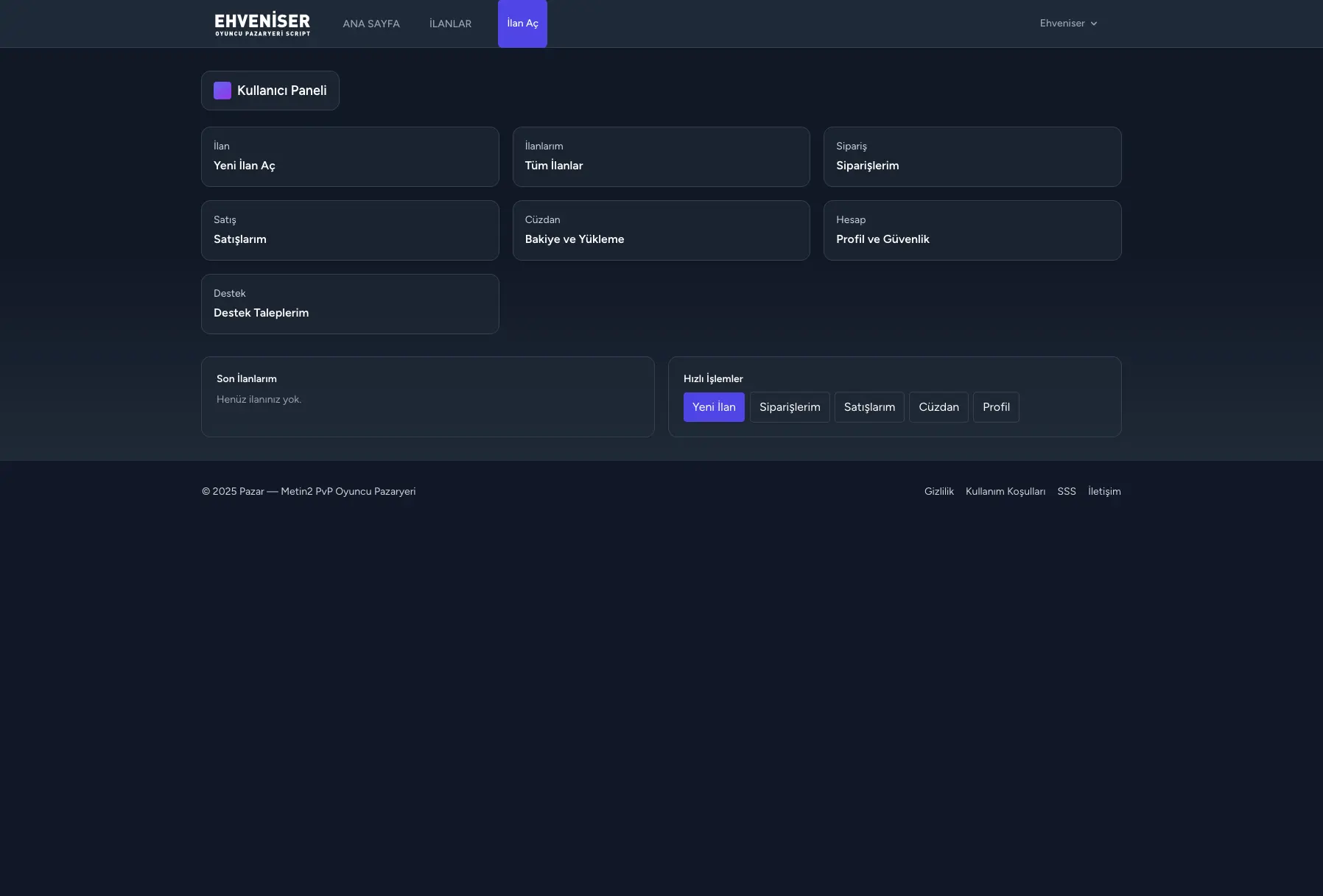
Task: Click the Siparişlerim quick action button
Action: [790, 407]
